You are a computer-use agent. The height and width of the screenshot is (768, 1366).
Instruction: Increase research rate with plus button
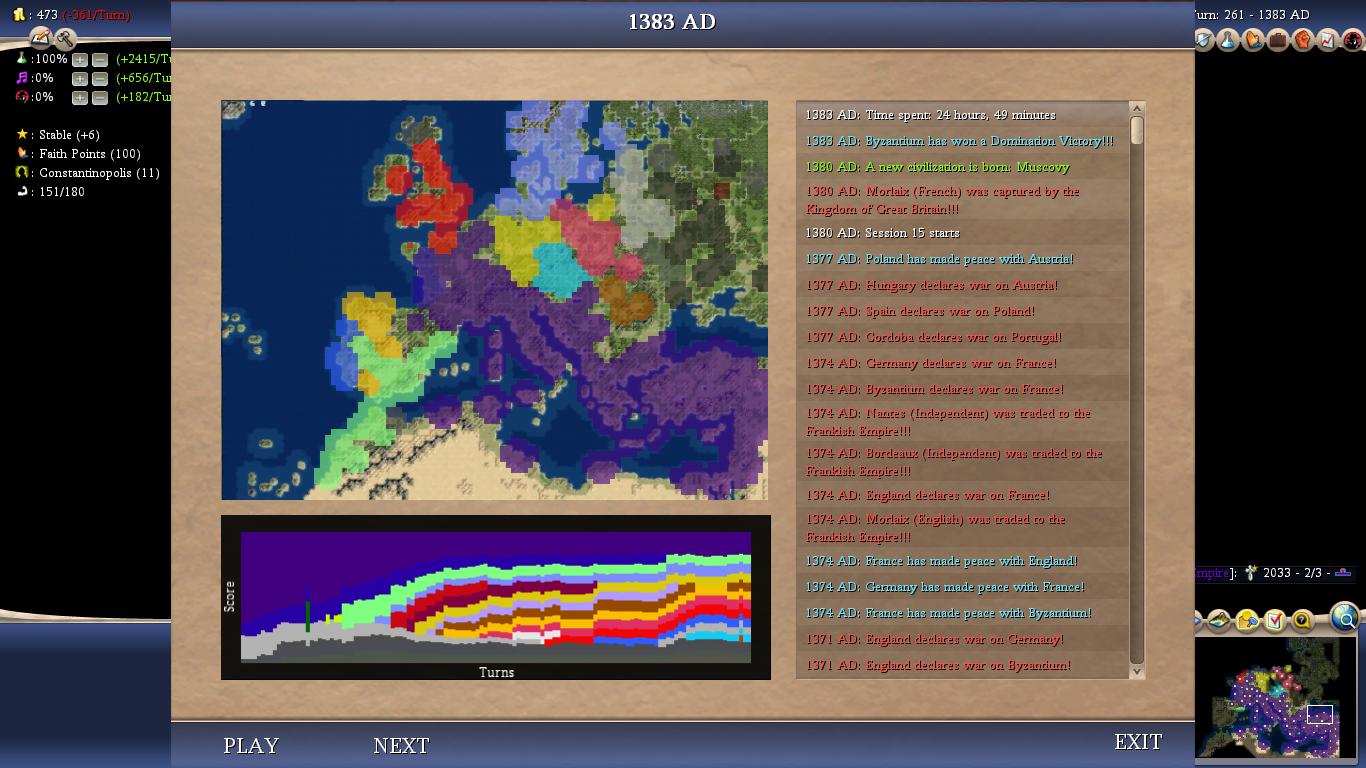tap(80, 60)
